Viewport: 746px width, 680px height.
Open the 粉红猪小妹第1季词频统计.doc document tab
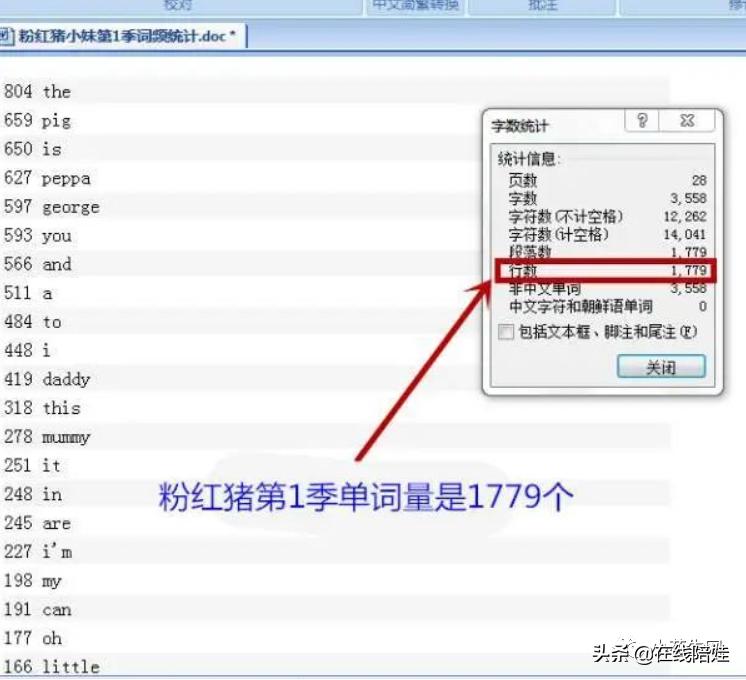pos(123,36)
